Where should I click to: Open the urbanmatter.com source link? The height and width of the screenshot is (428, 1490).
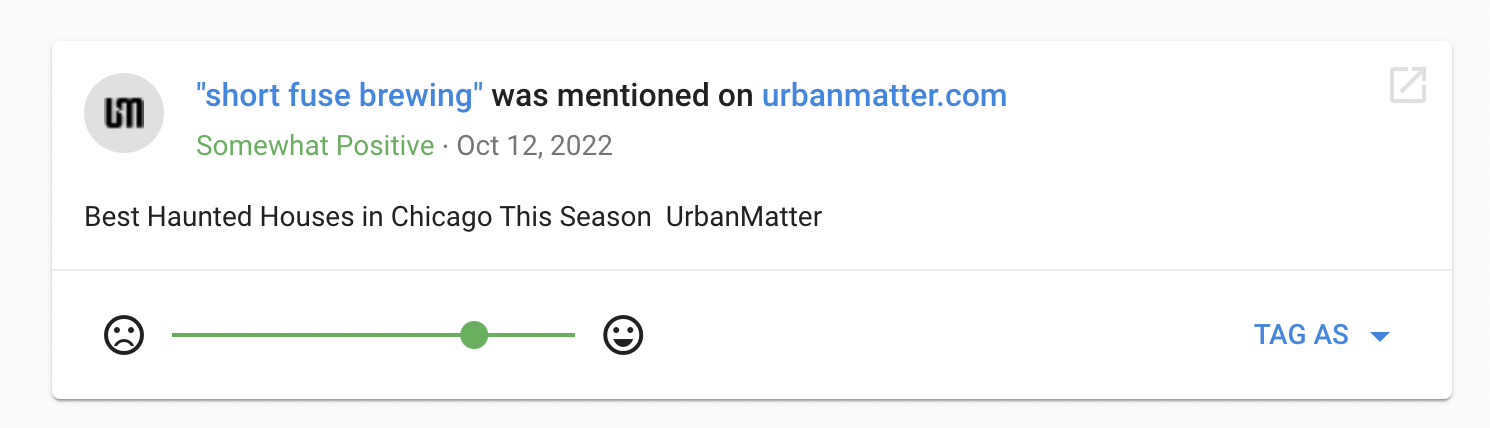pos(884,96)
